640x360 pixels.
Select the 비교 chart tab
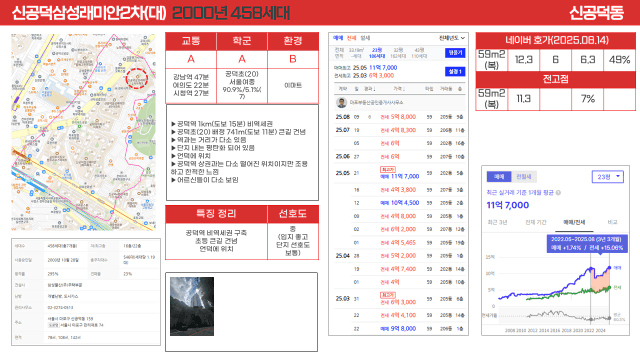point(612,222)
